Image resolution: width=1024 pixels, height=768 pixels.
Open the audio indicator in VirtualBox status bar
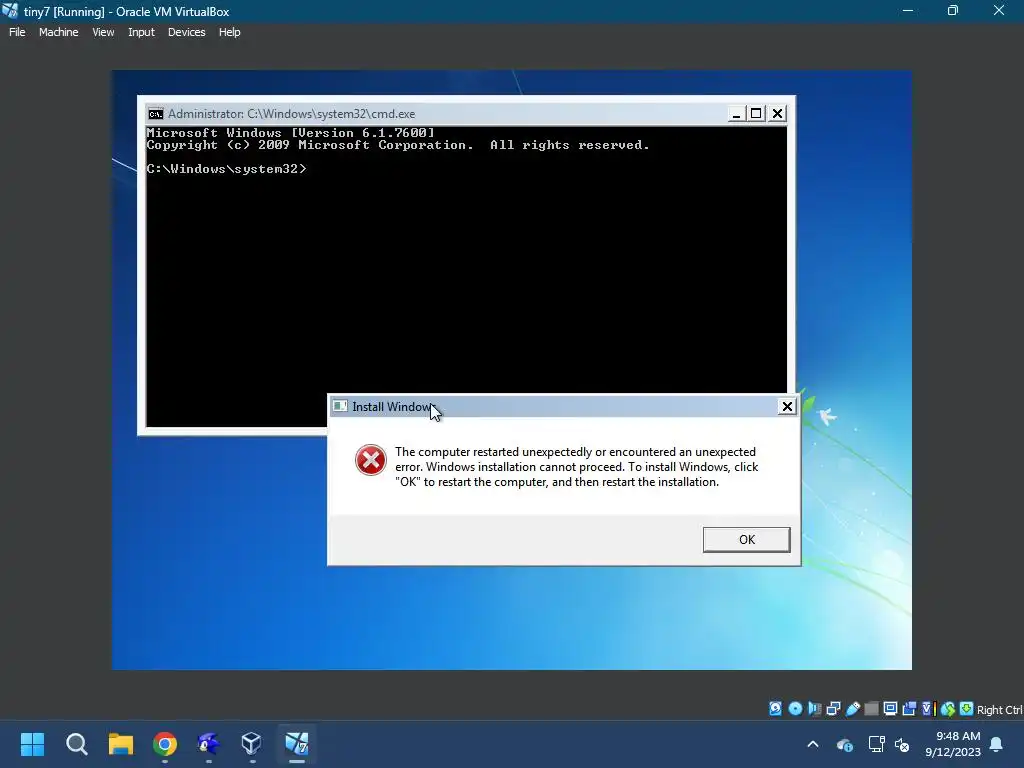point(814,709)
